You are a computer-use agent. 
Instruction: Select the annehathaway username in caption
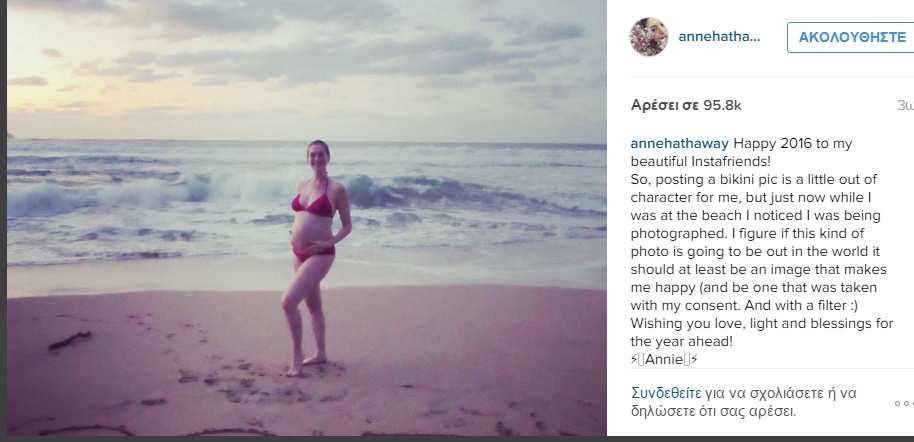pyautogui.click(x=680, y=143)
